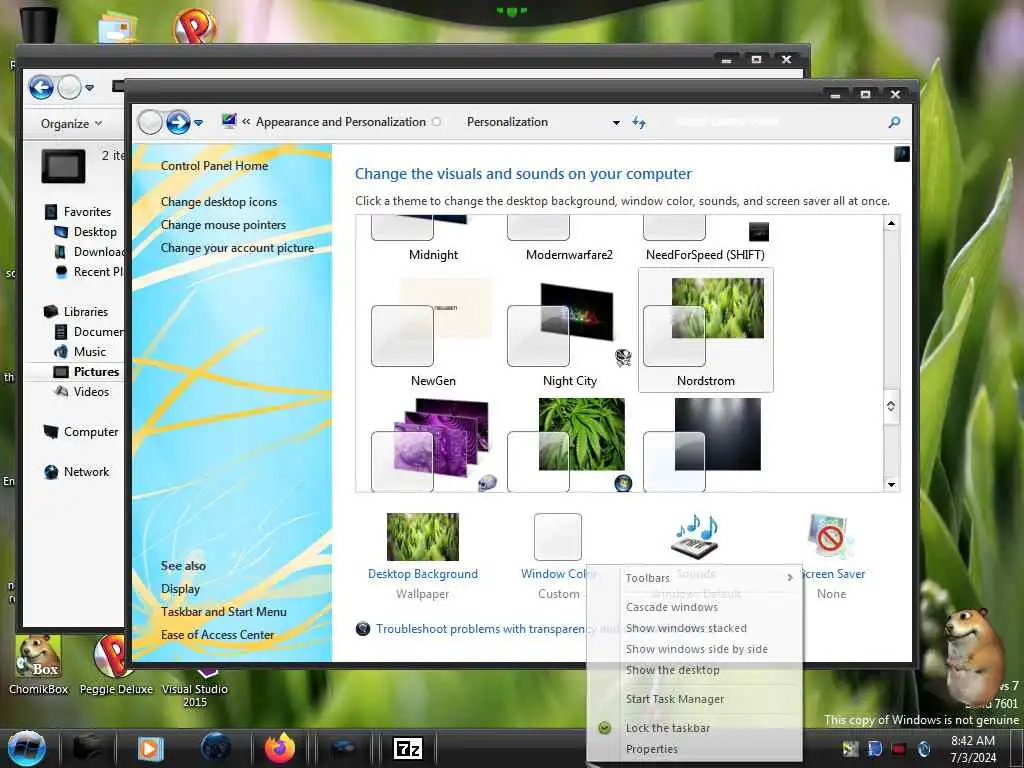The image size is (1024, 768).
Task: Open Firefox from the taskbar
Action: [x=280, y=748]
